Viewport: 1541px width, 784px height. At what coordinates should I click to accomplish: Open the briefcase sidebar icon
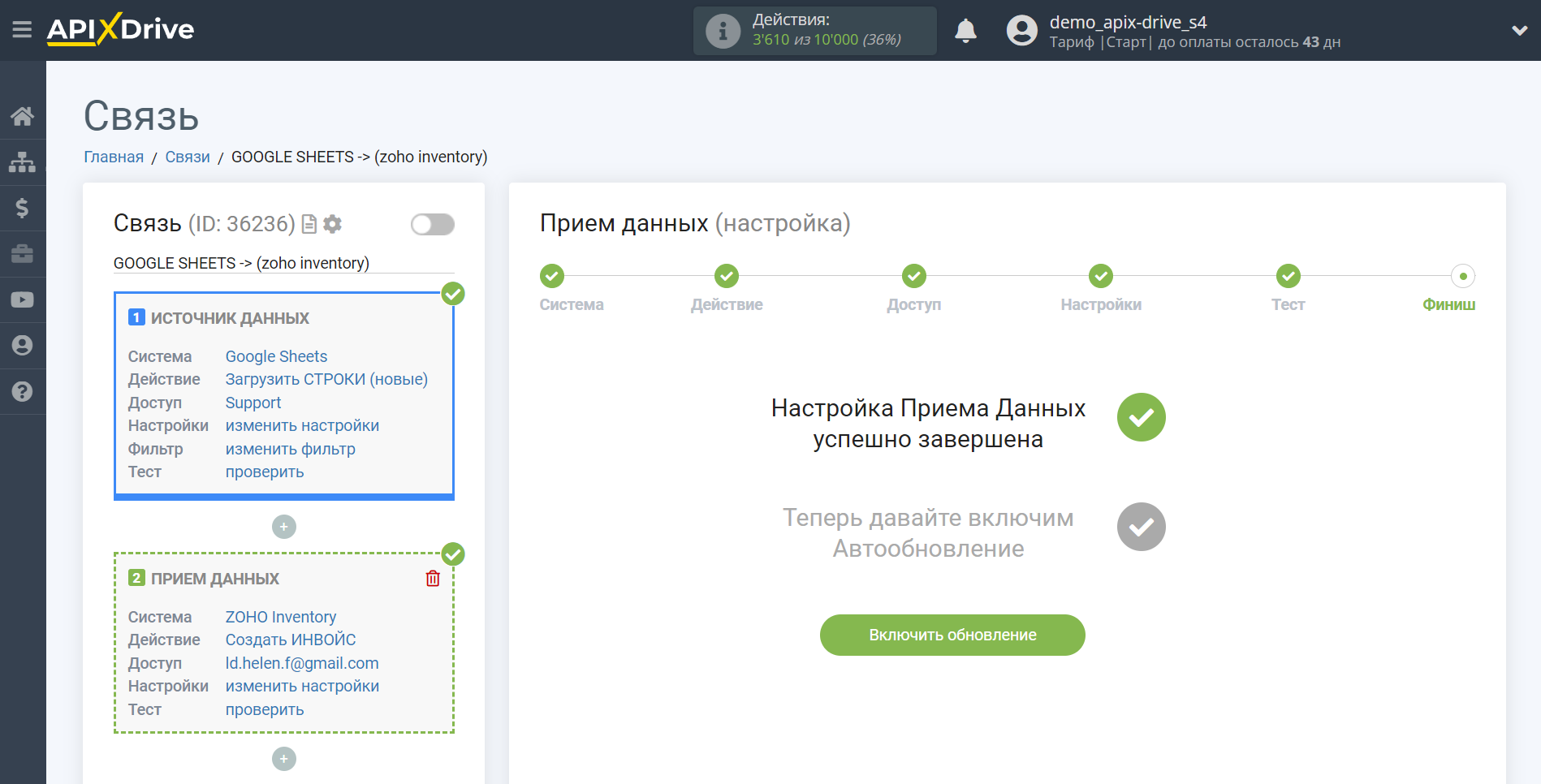coord(22,254)
